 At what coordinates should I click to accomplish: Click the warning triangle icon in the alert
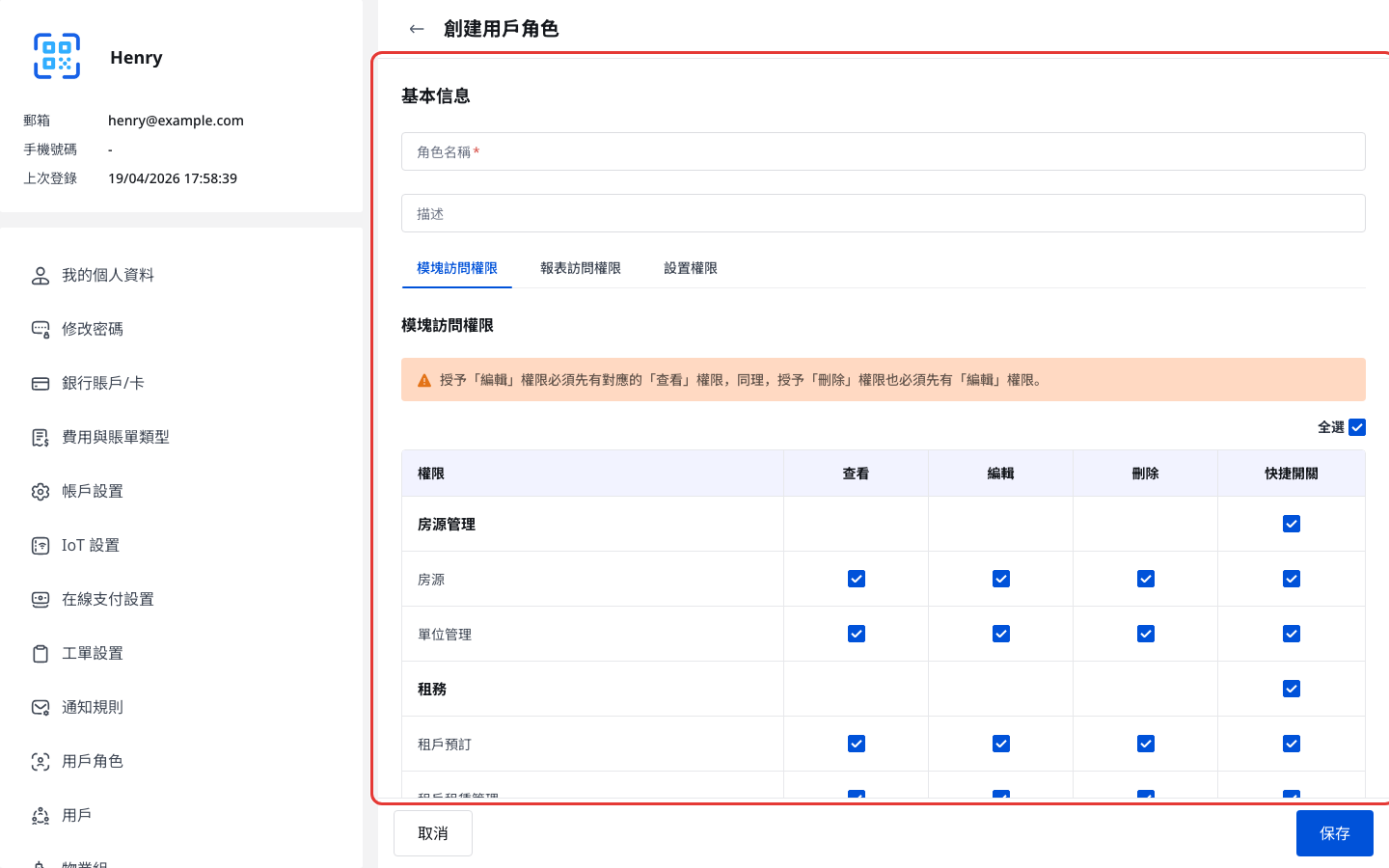[424, 381]
